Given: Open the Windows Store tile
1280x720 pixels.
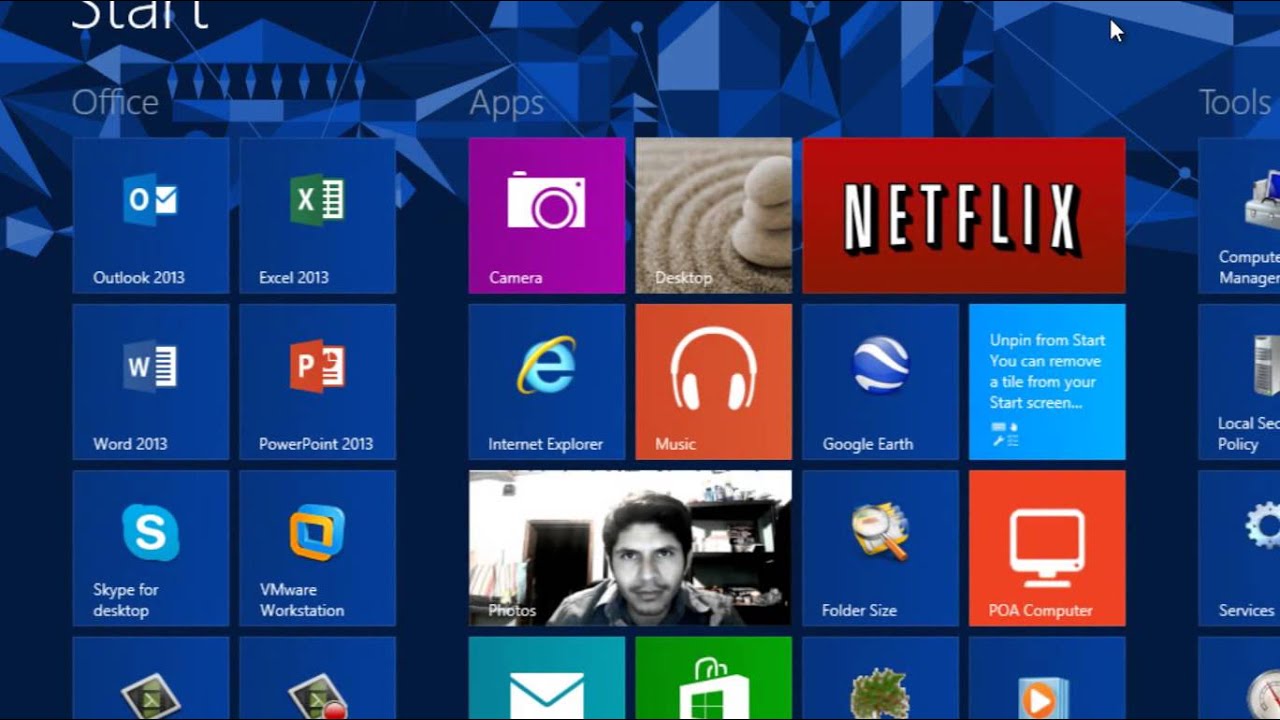Looking at the screenshot, I should pyautogui.click(x=713, y=680).
